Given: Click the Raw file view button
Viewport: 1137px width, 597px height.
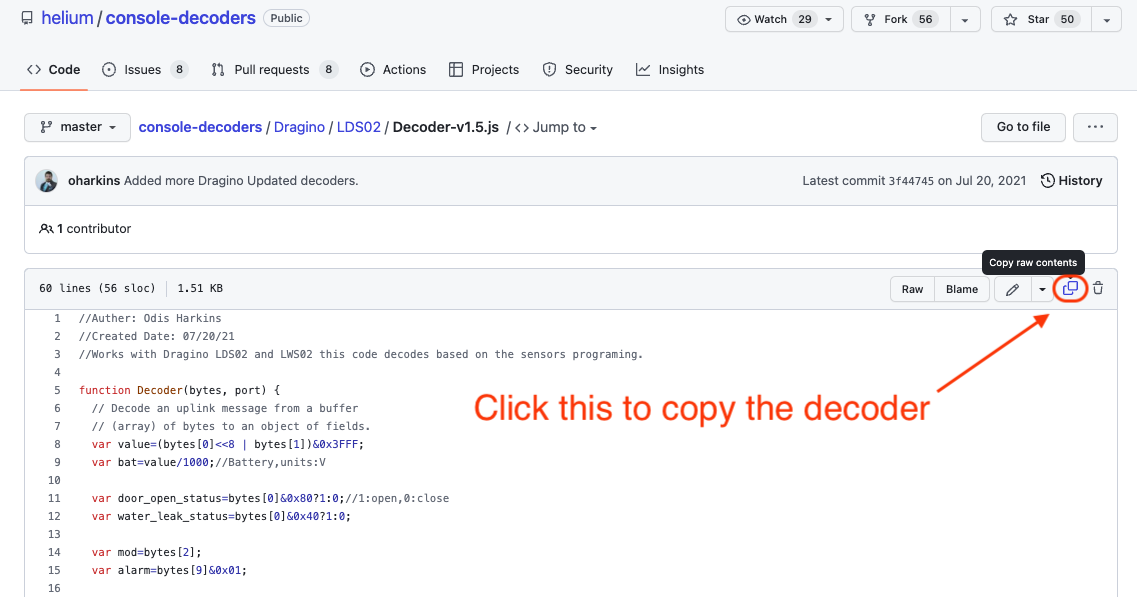Looking at the screenshot, I should [912, 289].
